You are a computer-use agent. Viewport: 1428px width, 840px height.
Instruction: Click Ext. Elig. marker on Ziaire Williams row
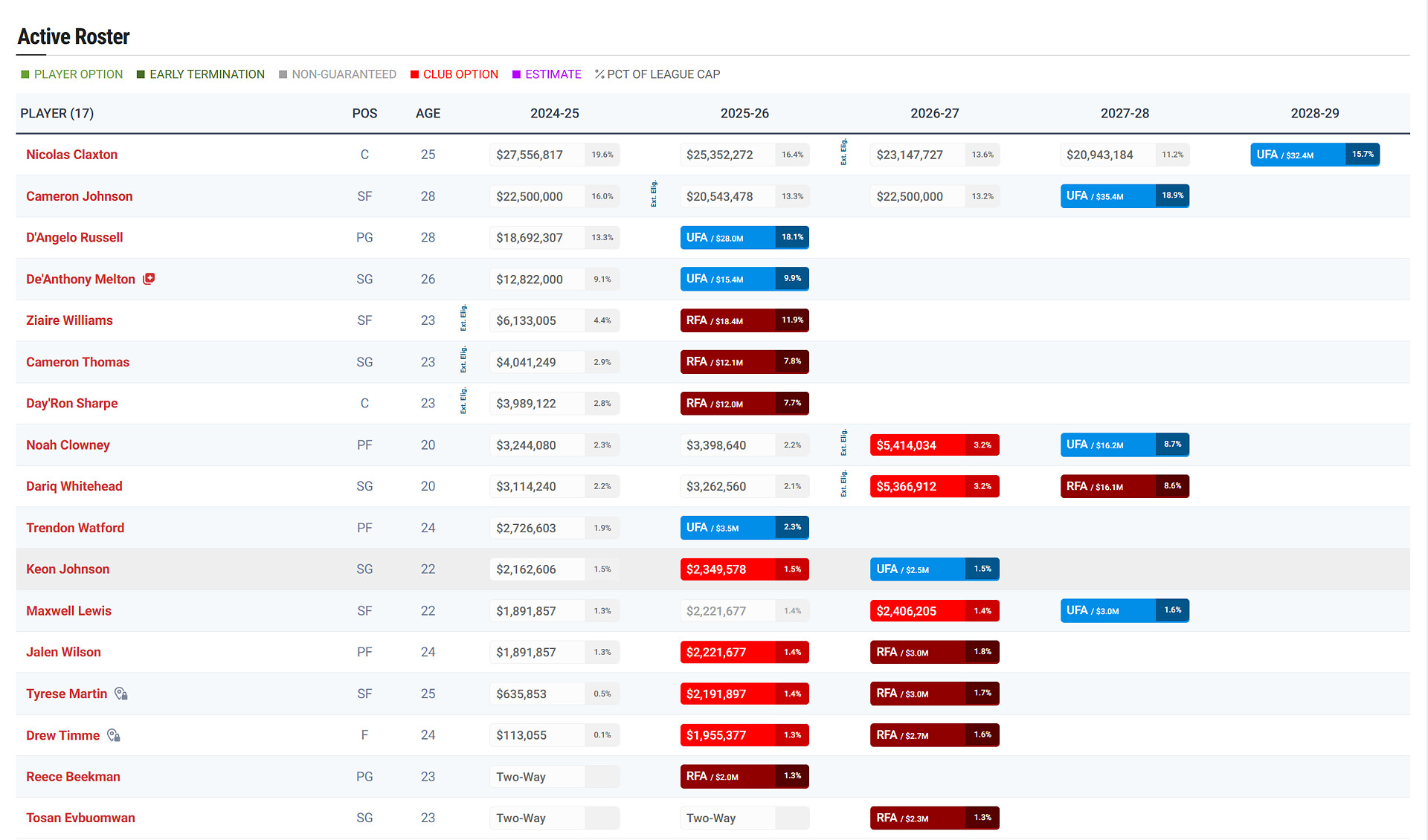click(463, 318)
